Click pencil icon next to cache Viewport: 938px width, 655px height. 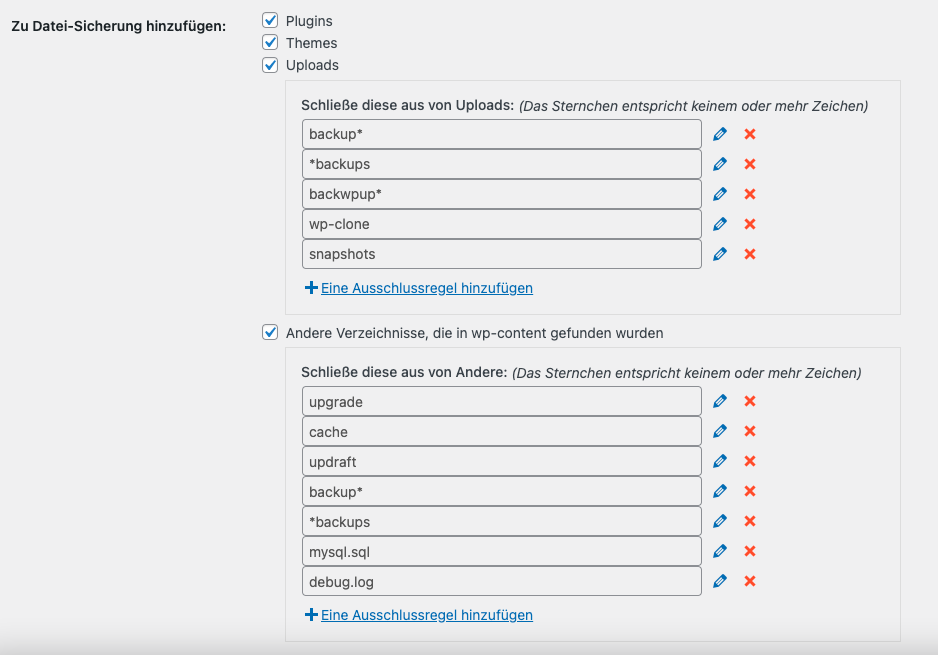720,431
